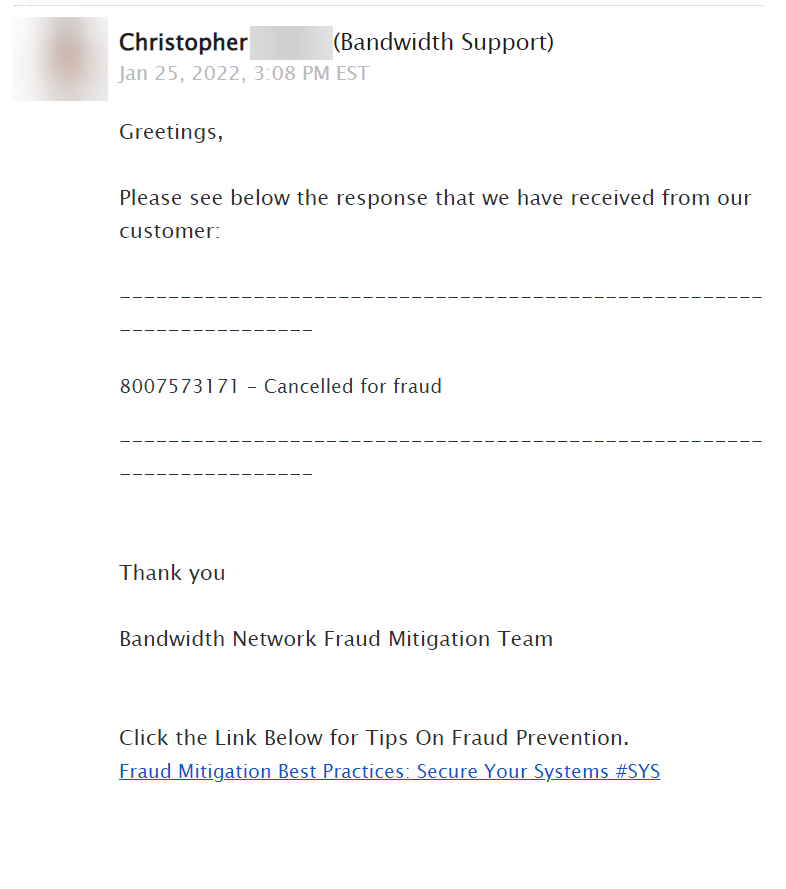Image resolution: width=786 pixels, height=889 pixels.
Task: Click the first long dashed separator line
Action: [x=441, y=297]
